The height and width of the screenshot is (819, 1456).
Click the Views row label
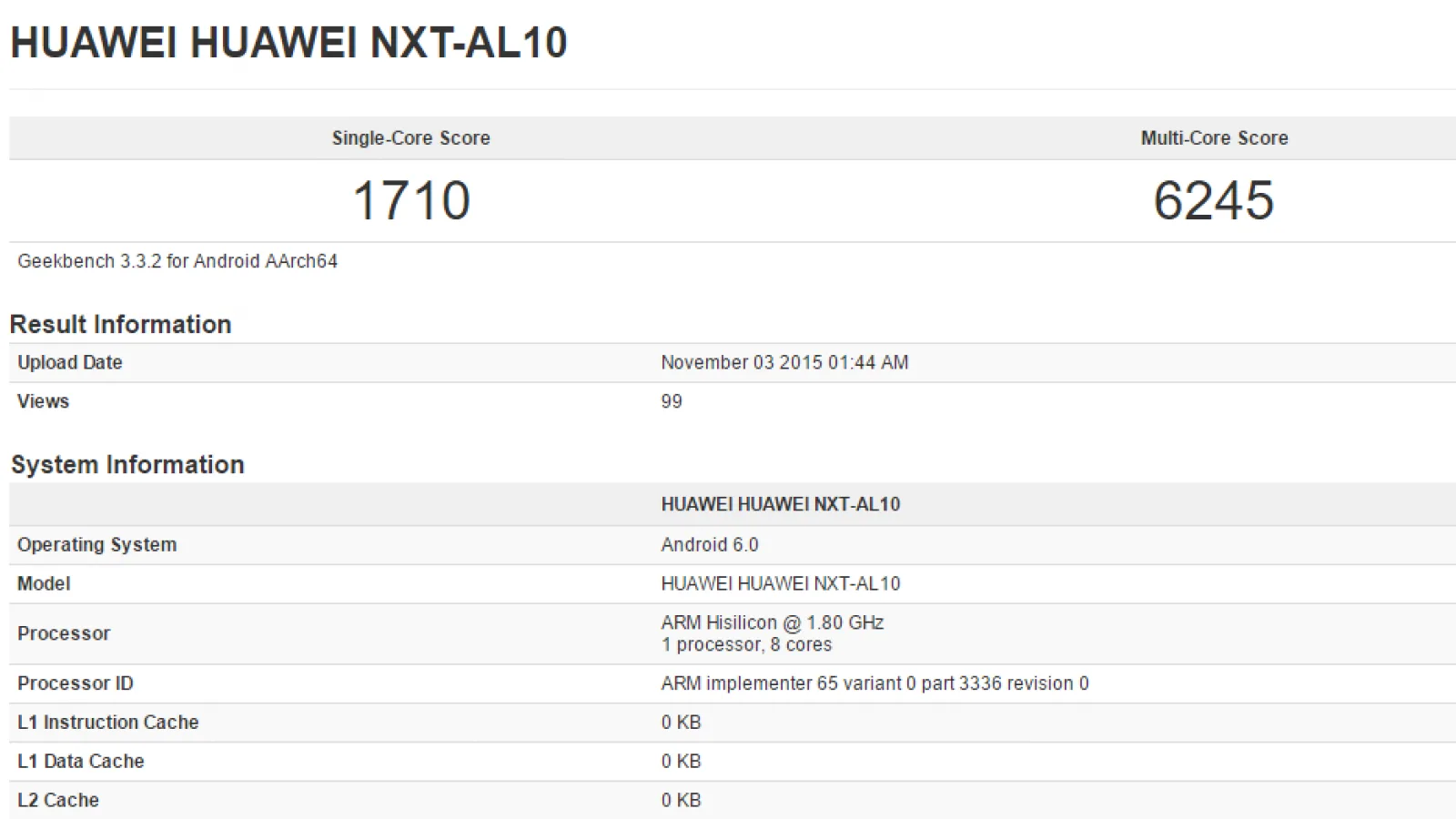tap(43, 401)
